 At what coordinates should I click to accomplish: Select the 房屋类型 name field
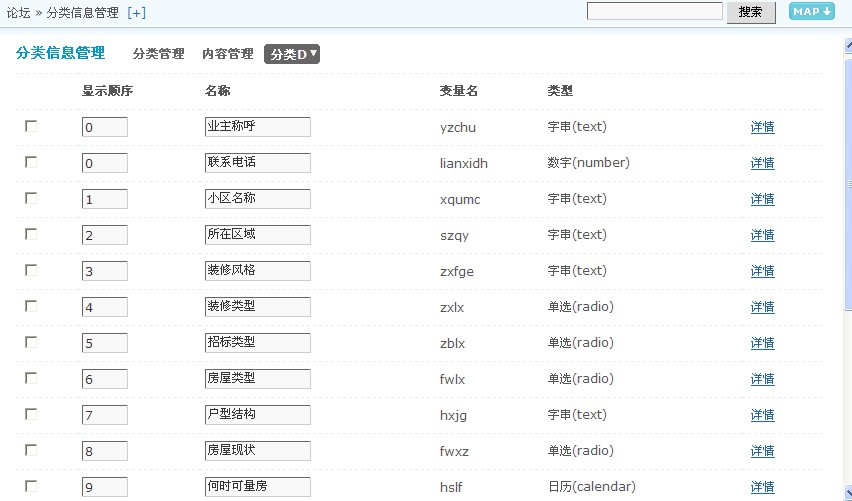click(258, 379)
